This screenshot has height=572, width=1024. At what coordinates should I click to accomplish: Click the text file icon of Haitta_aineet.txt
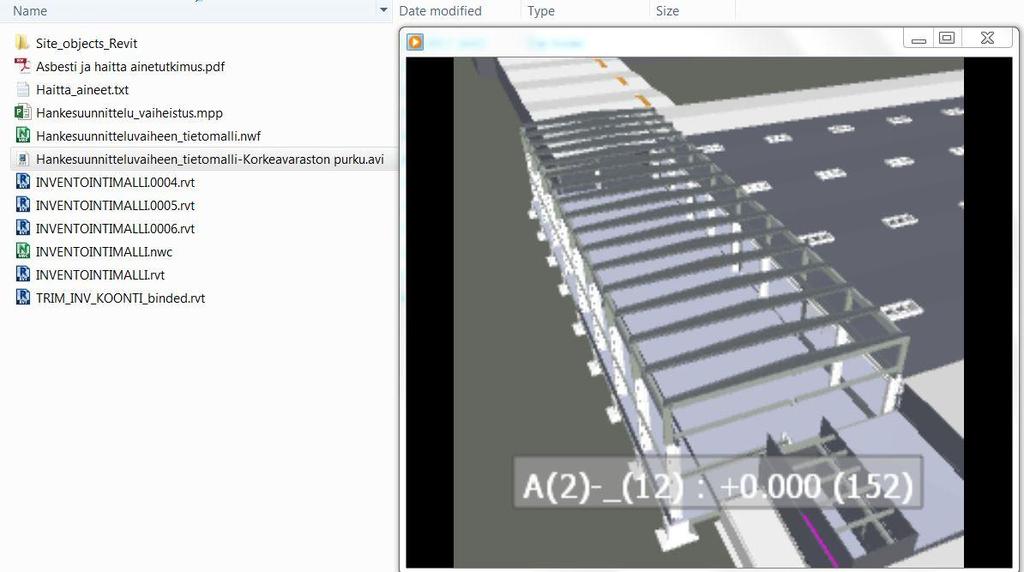(22, 89)
